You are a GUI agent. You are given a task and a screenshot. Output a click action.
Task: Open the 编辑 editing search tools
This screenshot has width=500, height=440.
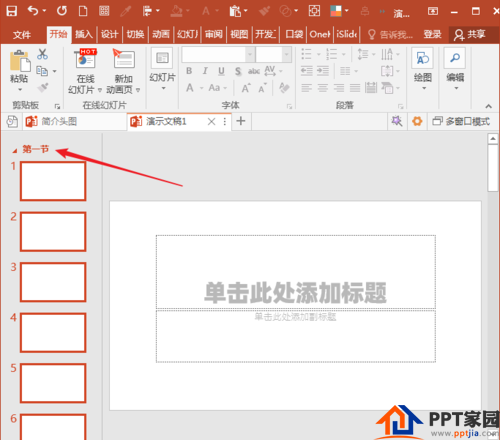[x=455, y=69]
